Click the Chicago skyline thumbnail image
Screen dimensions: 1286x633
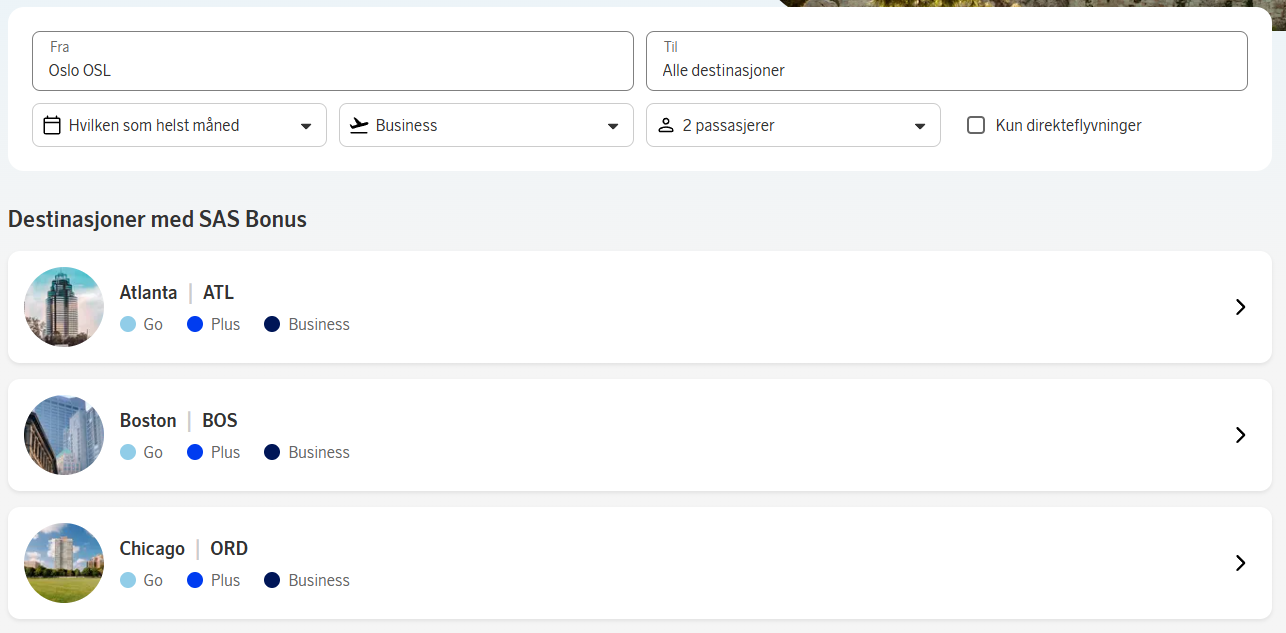pos(64,563)
